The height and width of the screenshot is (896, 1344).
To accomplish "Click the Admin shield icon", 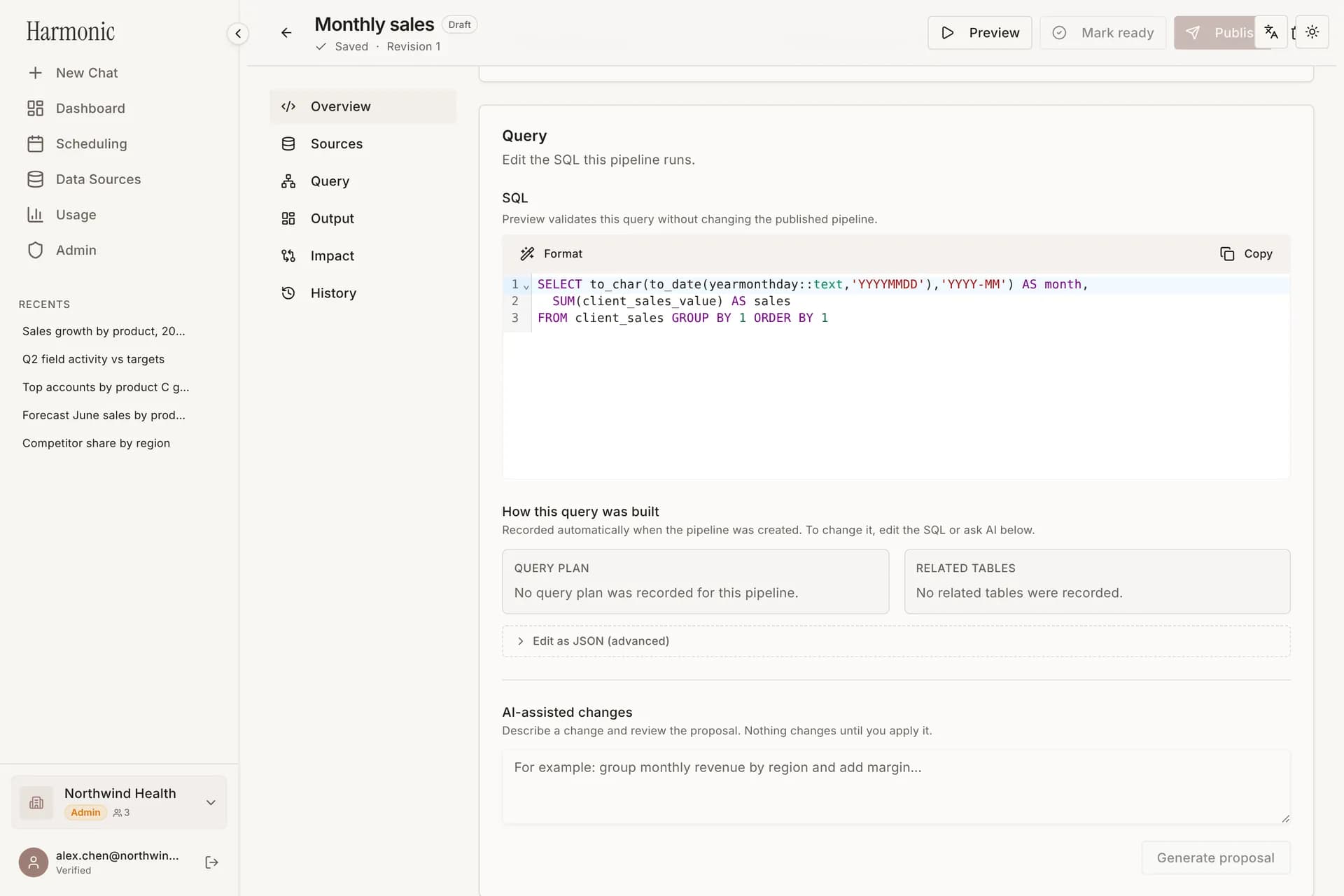I will point(35,251).
